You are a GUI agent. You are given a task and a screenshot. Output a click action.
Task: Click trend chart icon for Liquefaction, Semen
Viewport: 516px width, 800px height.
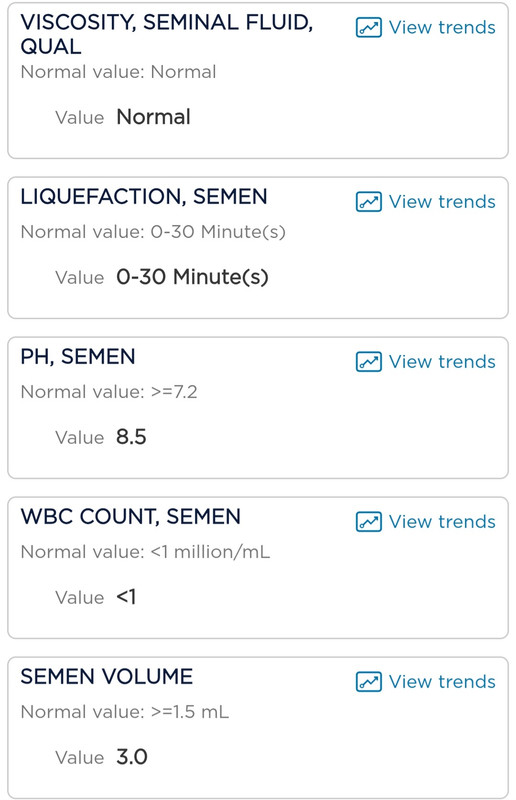[368, 202]
